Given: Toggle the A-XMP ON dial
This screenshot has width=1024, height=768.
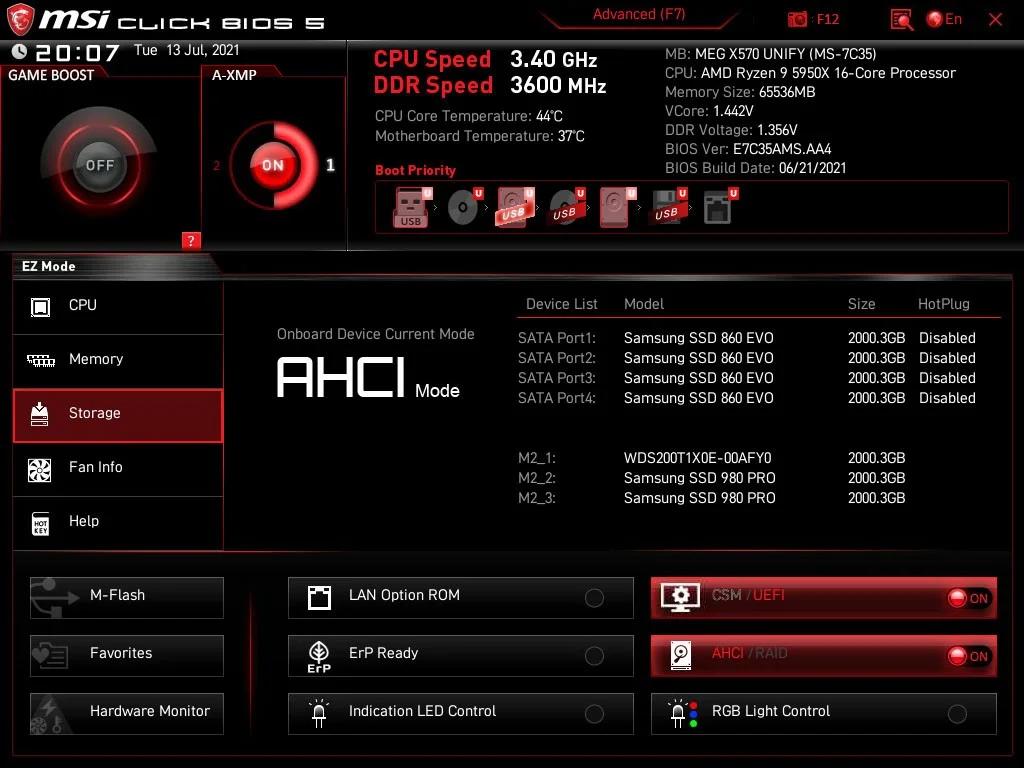Looking at the screenshot, I should click(274, 165).
